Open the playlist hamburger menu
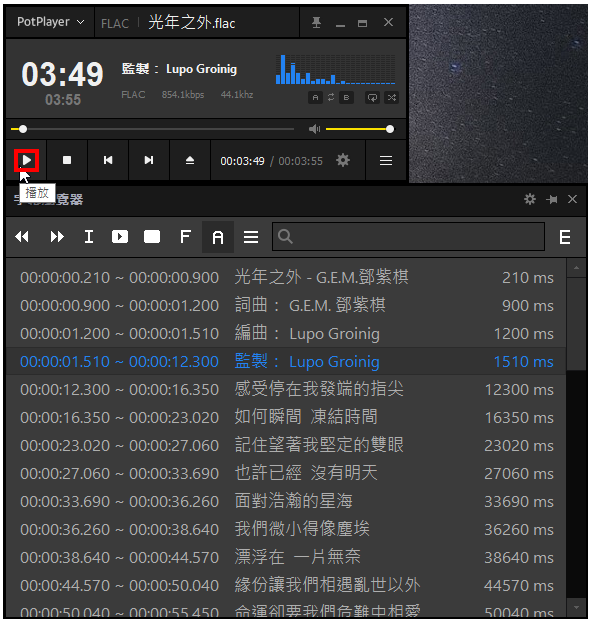 tap(386, 160)
